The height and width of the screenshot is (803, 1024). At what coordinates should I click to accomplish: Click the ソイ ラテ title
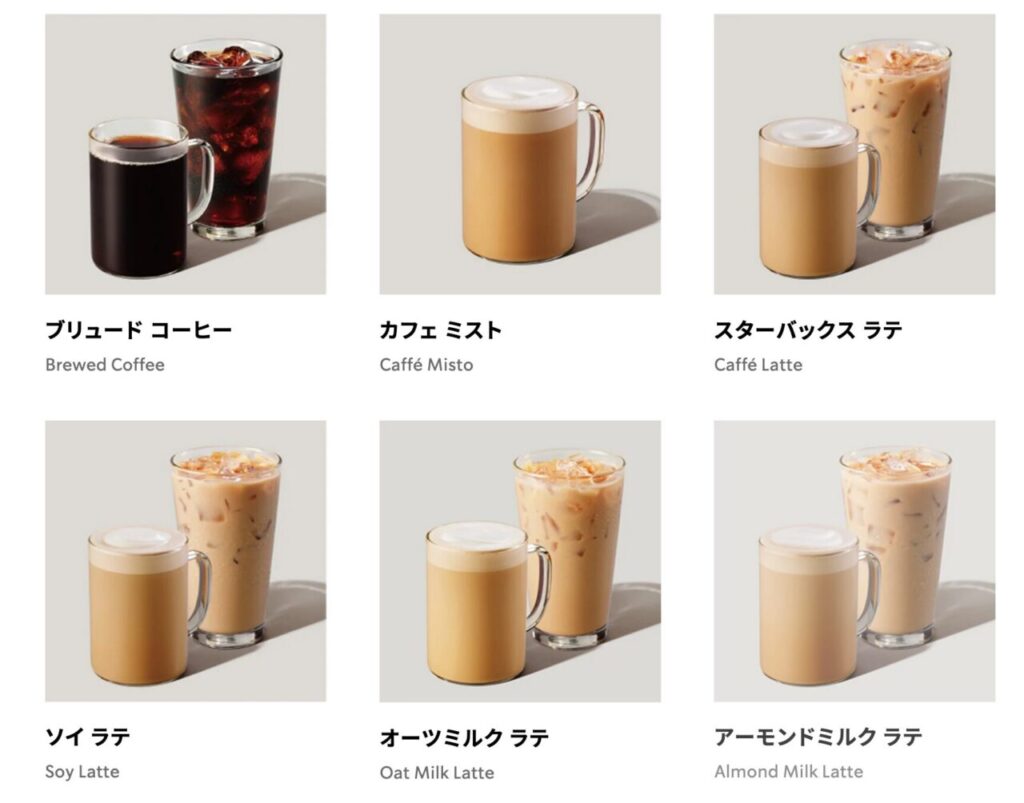[x=88, y=736]
